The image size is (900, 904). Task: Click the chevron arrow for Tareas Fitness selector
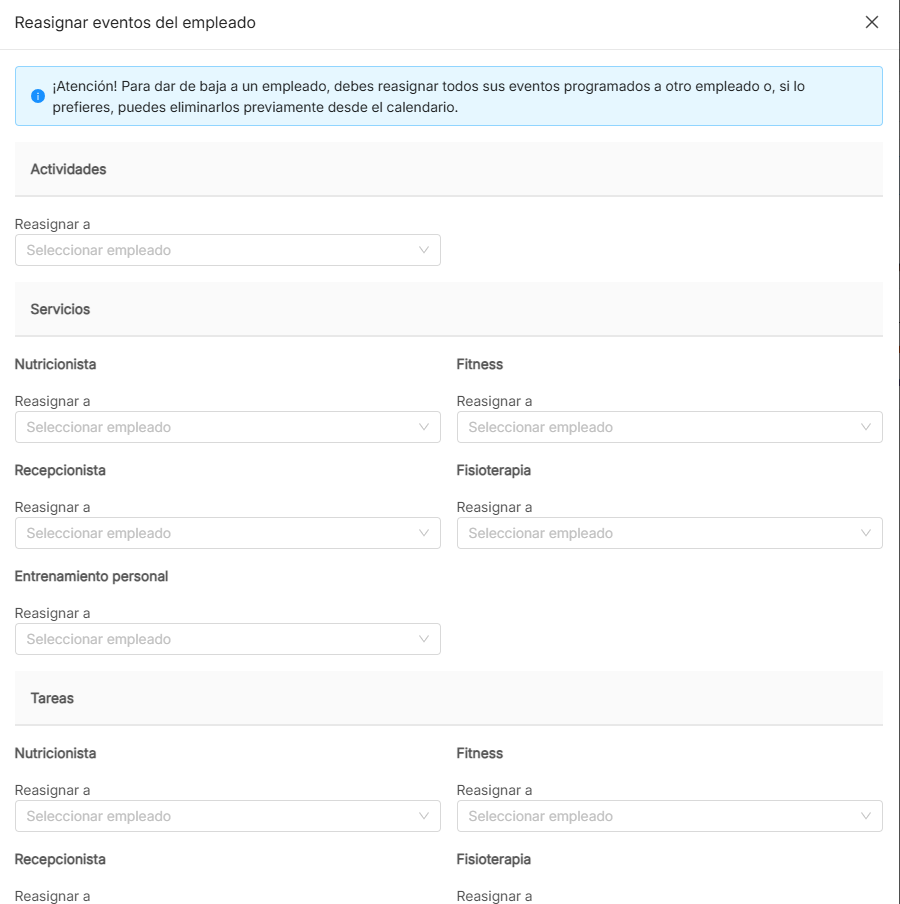866,816
